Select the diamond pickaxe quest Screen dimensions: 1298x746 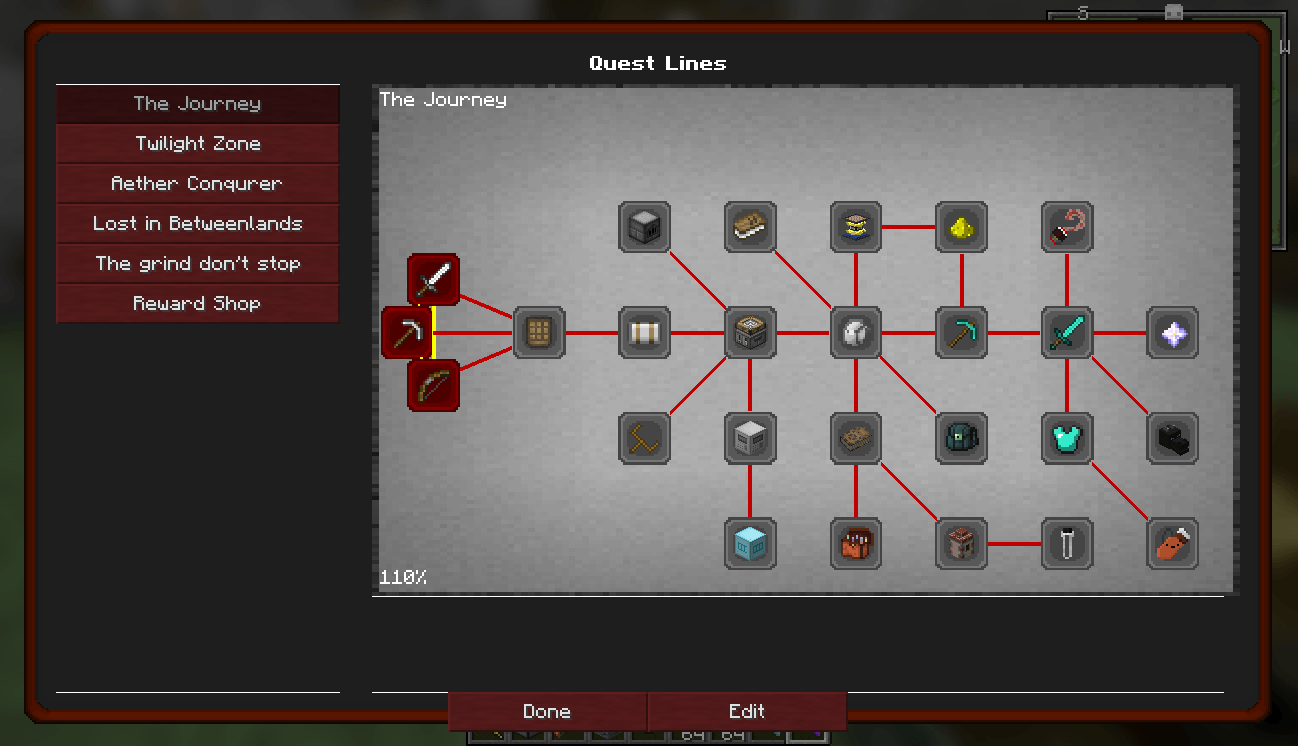point(961,332)
